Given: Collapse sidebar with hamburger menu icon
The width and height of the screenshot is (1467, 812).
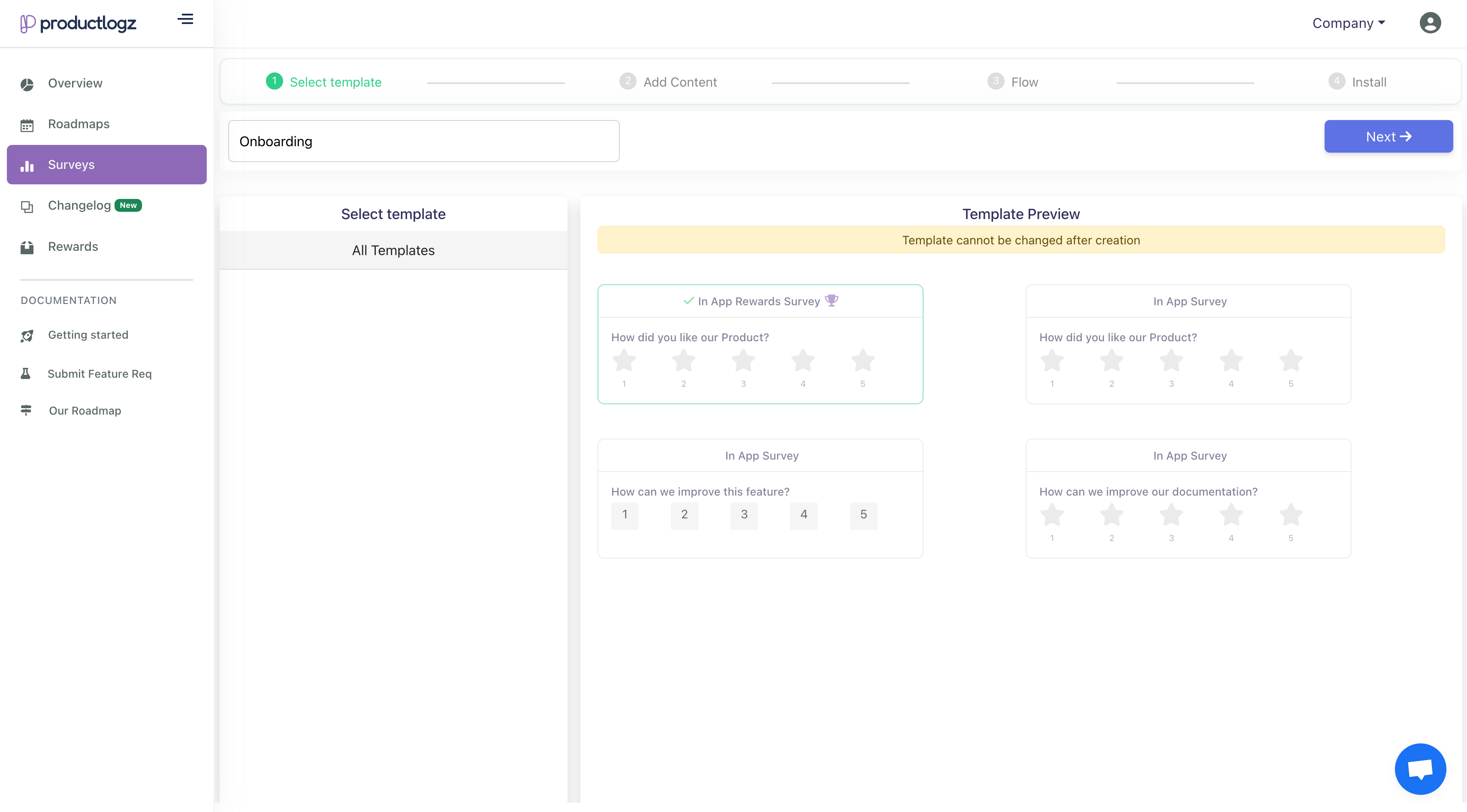Looking at the screenshot, I should point(185,19).
